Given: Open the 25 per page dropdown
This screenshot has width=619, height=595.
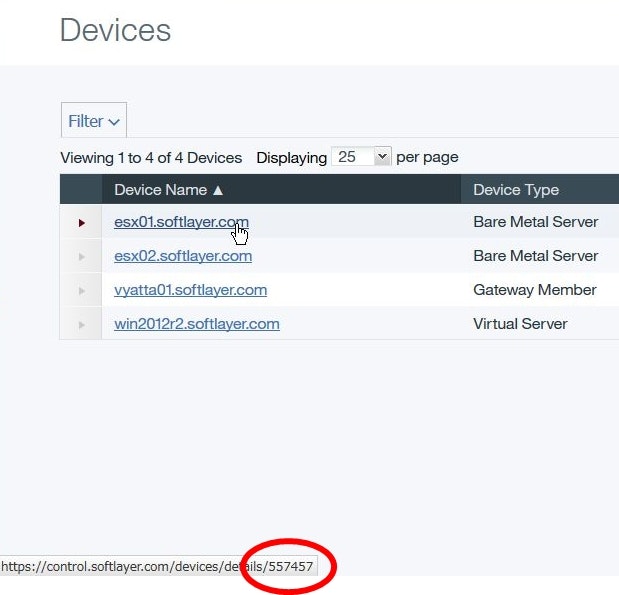Looking at the screenshot, I should click(361, 157).
